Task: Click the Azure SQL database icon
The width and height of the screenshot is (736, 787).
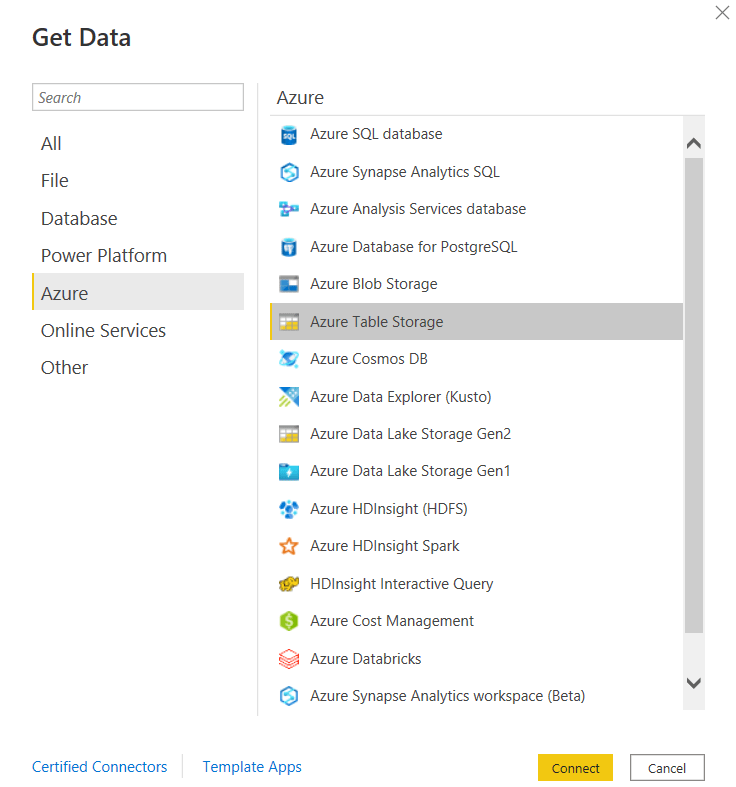Action: (289, 135)
